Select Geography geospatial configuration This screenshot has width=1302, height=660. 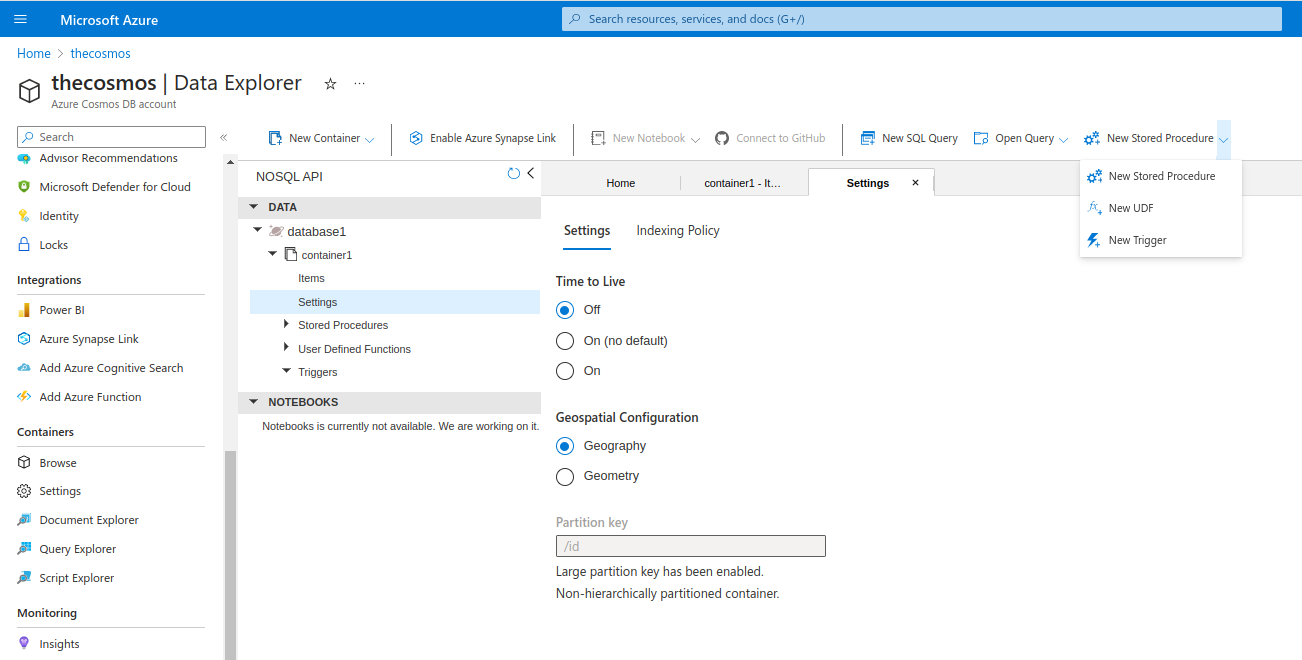pos(565,446)
